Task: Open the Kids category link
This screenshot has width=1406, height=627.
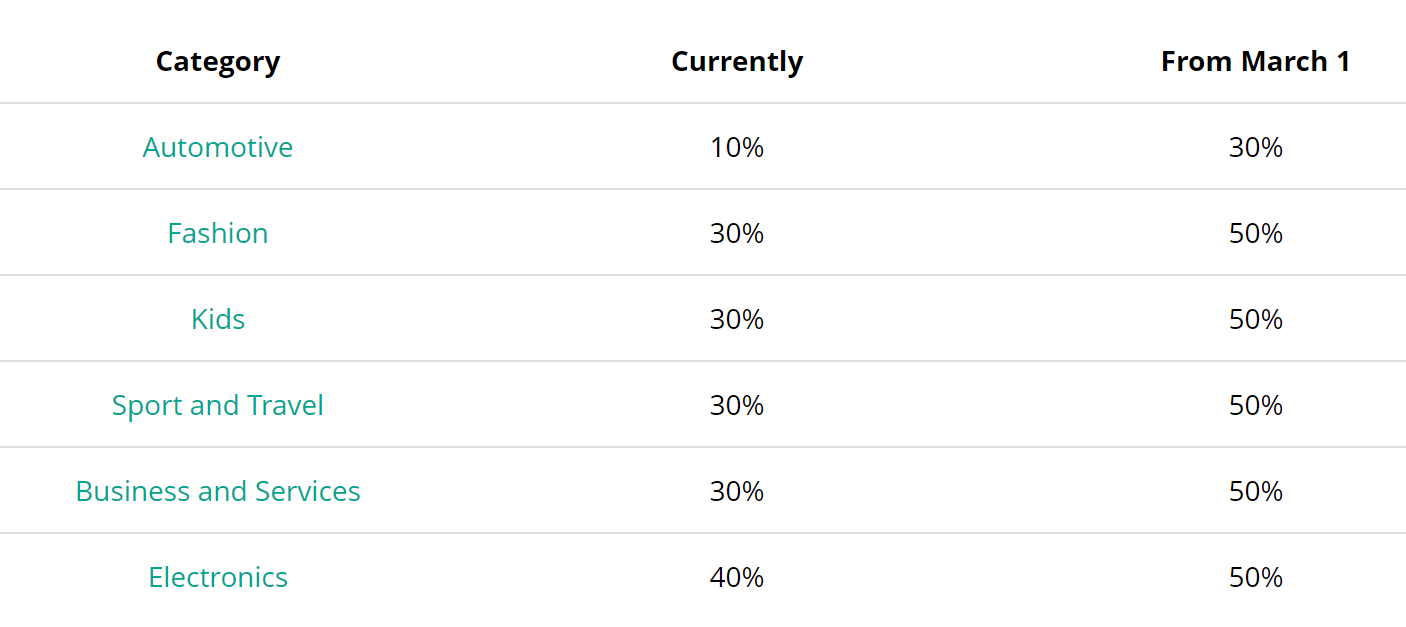Action: 218,319
